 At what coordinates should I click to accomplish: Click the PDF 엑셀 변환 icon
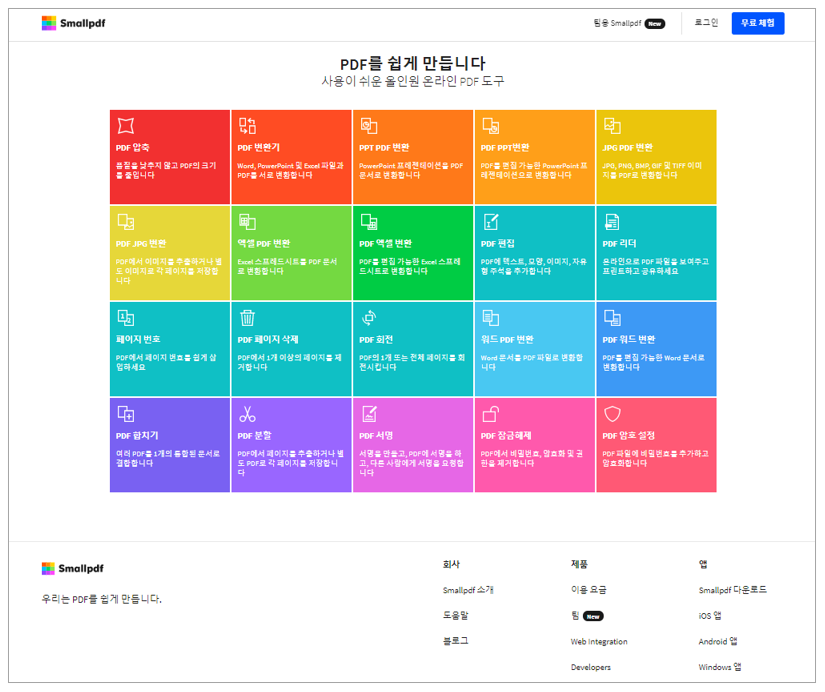coord(369,222)
